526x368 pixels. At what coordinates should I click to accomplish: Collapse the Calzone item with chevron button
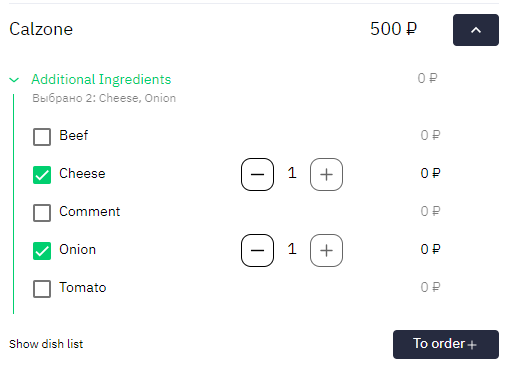tap(476, 30)
